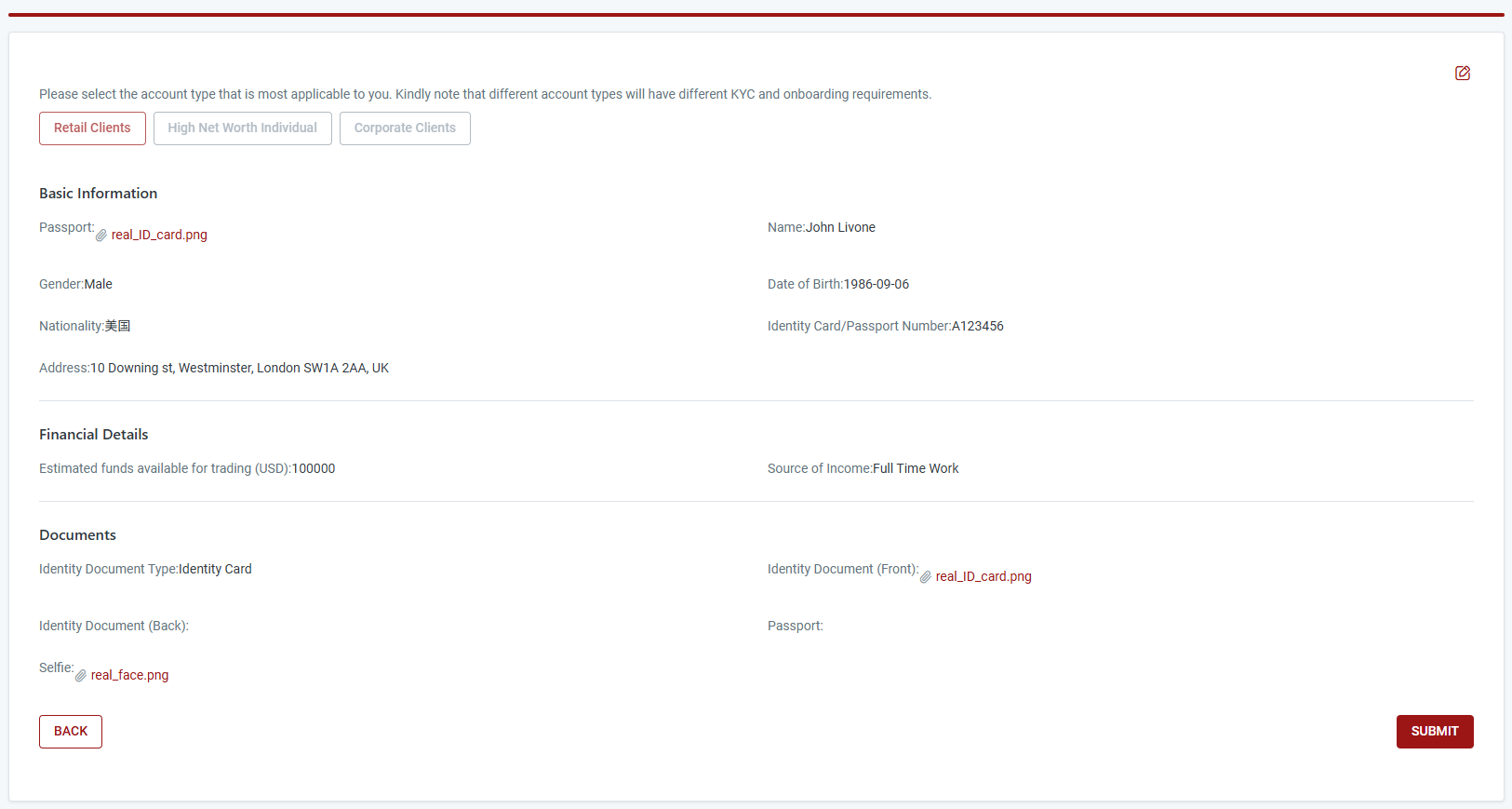Choose the High Net Worth Individual option

click(242, 128)
